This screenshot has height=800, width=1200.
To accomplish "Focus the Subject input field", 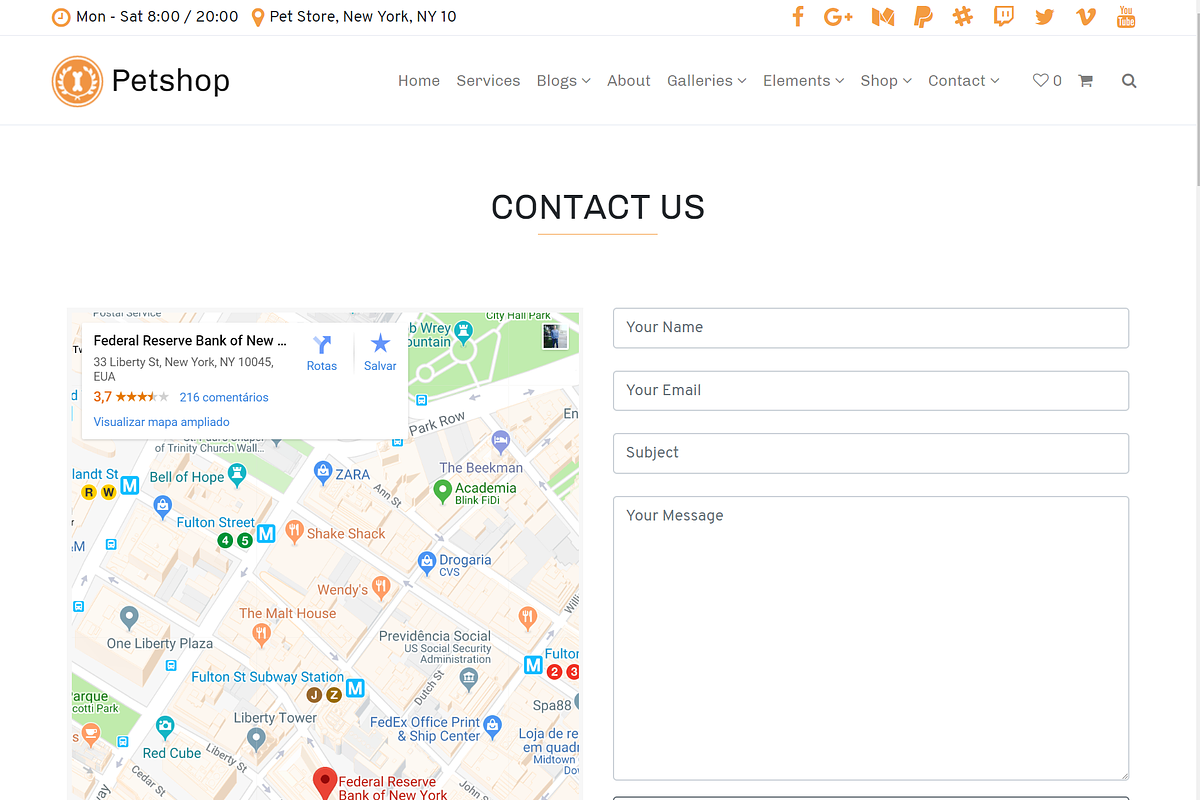I will (871, 453).
